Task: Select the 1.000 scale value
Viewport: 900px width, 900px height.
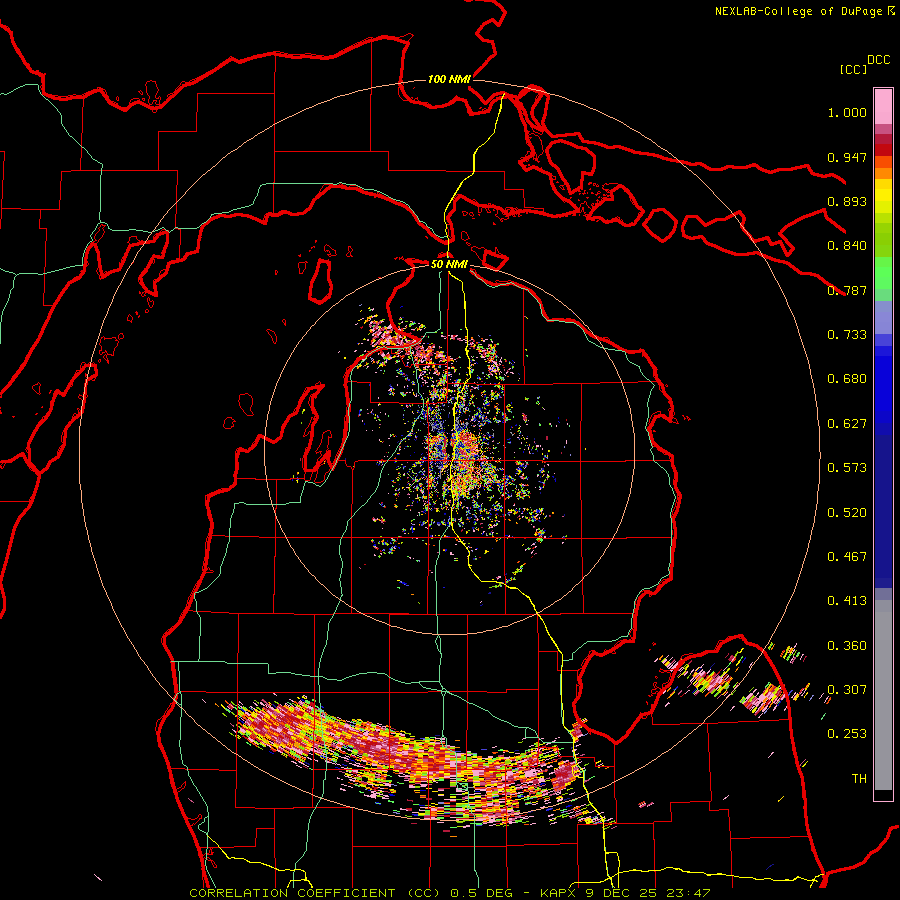Action: (x=847, y=112)
